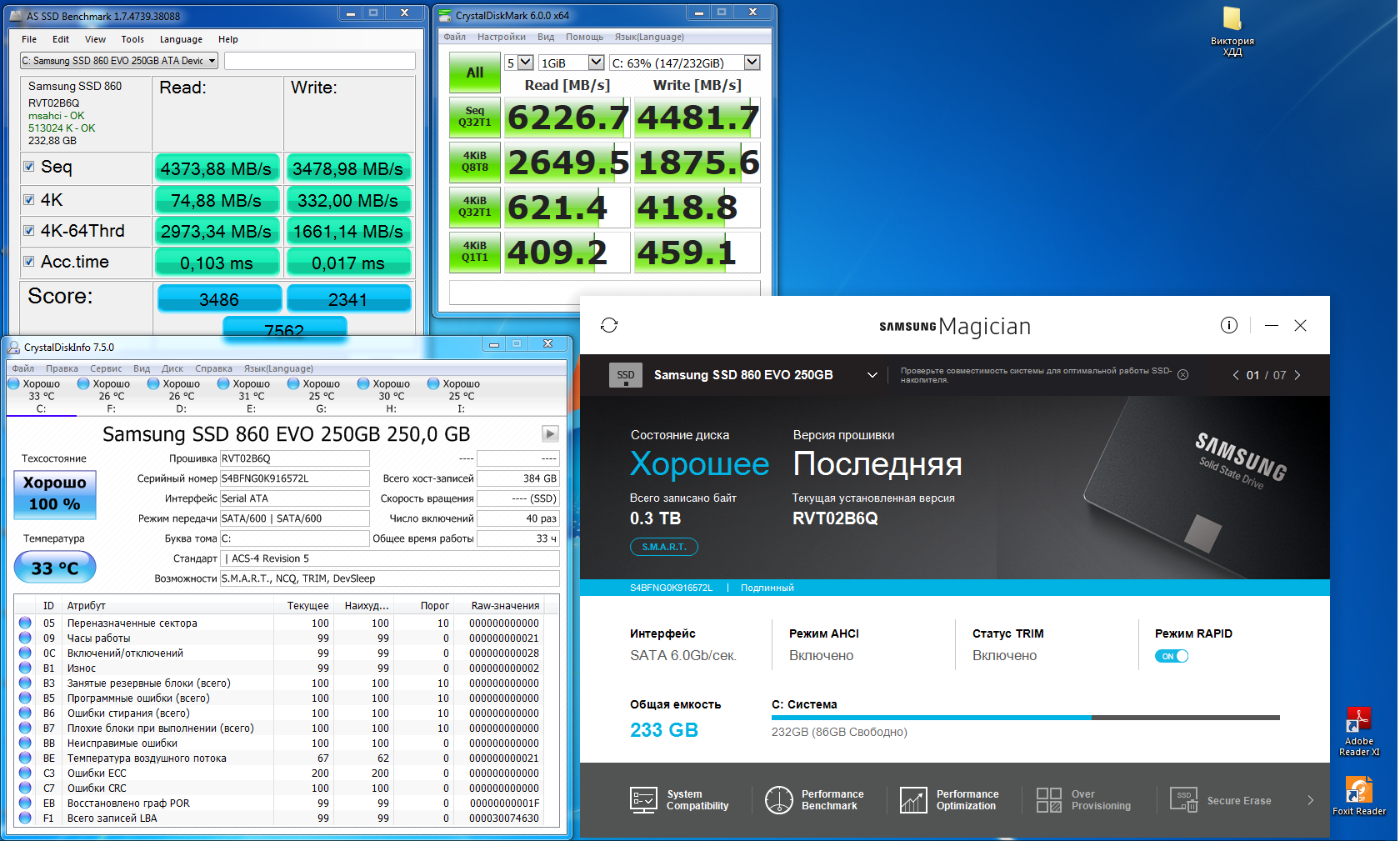
Task: Select disk I: in CrystalDiskInfo
Action: point(462,396)
